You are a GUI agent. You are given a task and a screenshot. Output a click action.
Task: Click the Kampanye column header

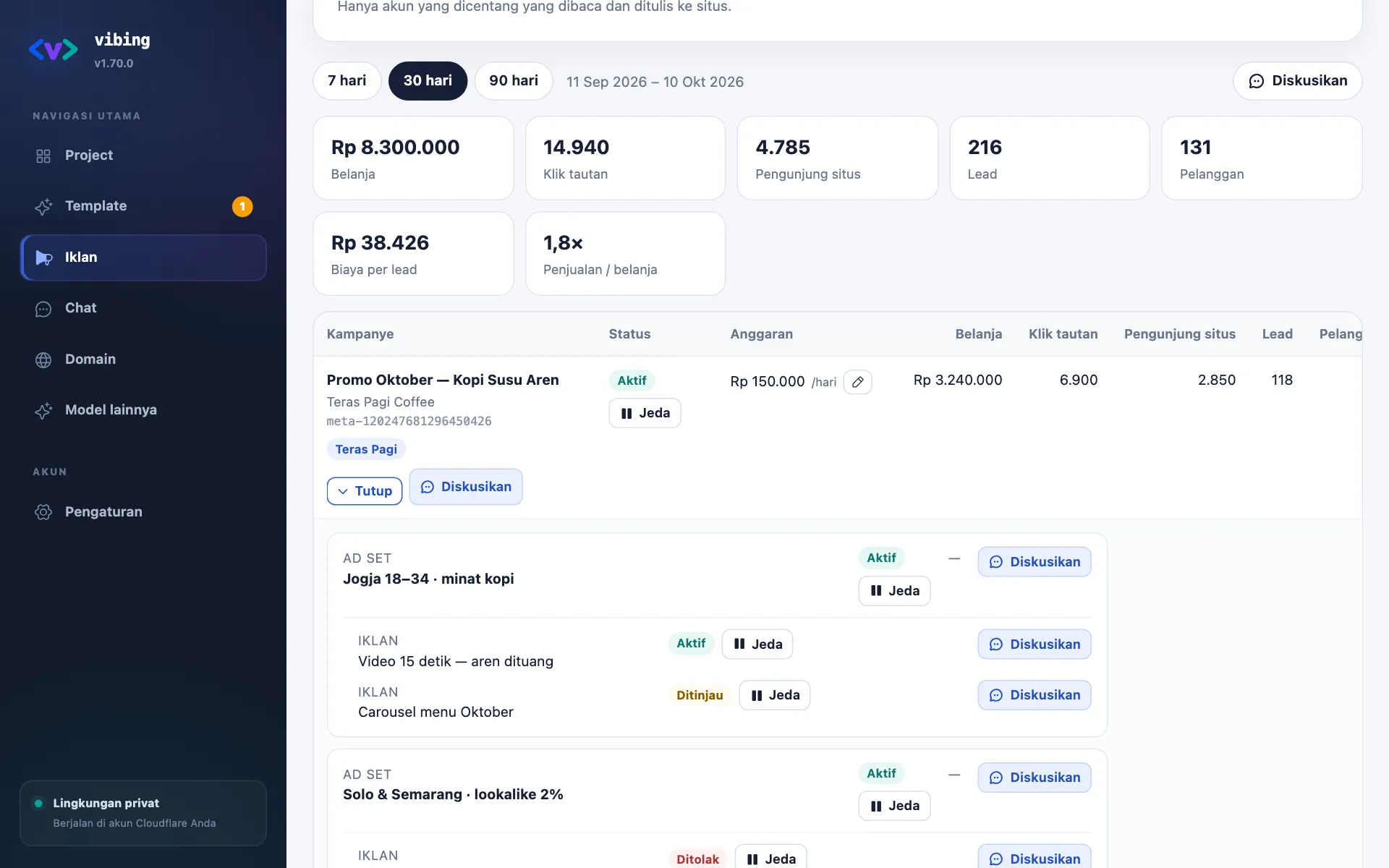click(x=360, y=334)
